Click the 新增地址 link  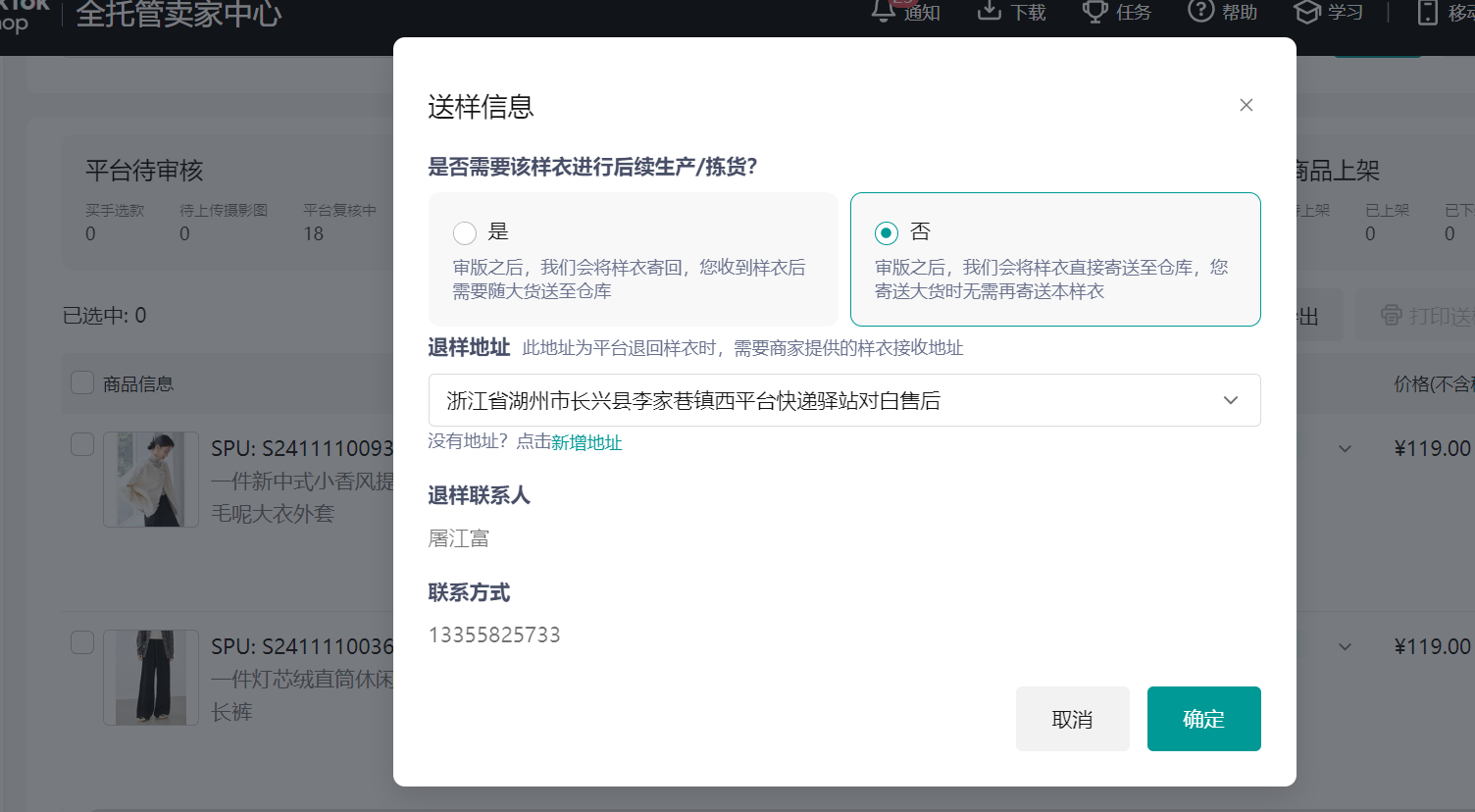point(586,442)
